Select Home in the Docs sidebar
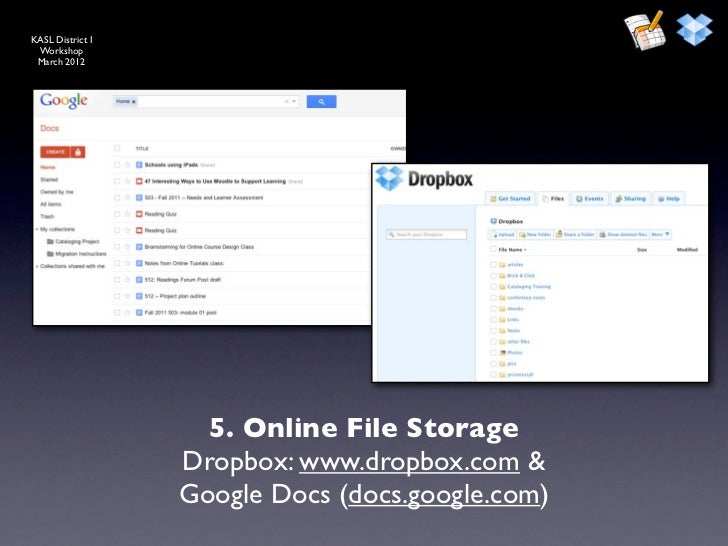The image size is (728, 546). tap(48, 167)
